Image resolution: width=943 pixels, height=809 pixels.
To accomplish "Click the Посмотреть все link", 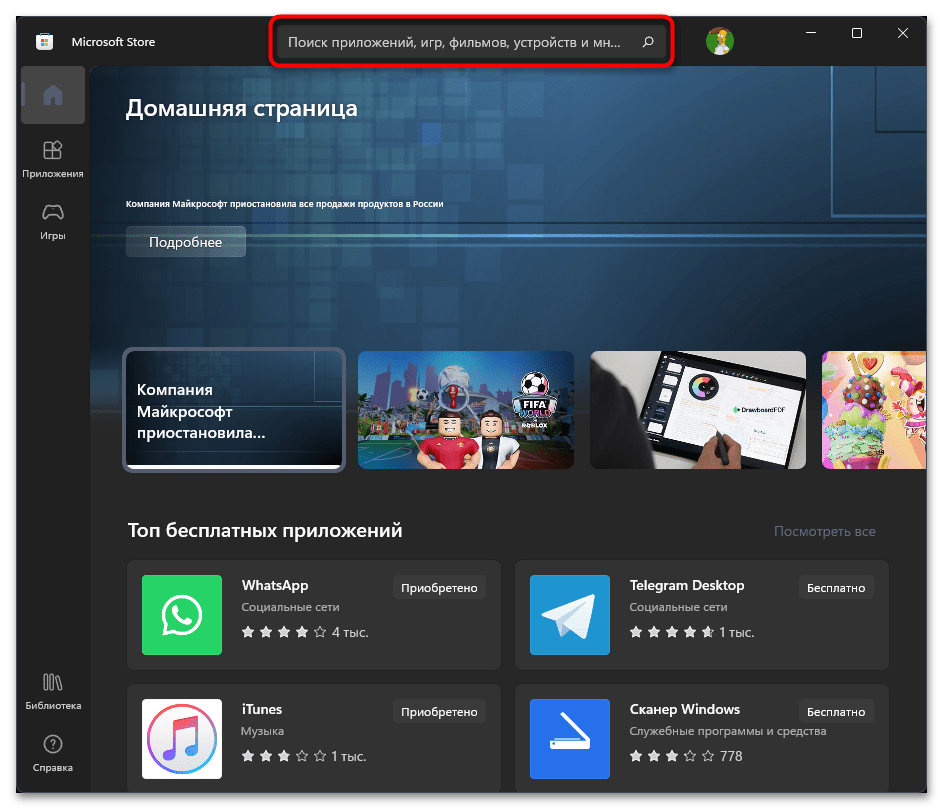I will point(824,531).
